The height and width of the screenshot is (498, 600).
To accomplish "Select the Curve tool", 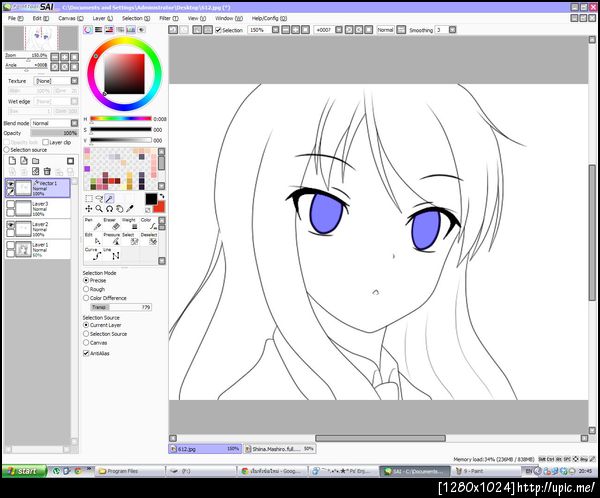I will (93, 254).
